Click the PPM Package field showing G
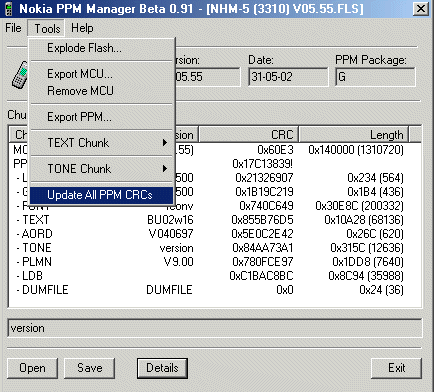This screenshot has height=392, width=434. click(x=375, y=77)
